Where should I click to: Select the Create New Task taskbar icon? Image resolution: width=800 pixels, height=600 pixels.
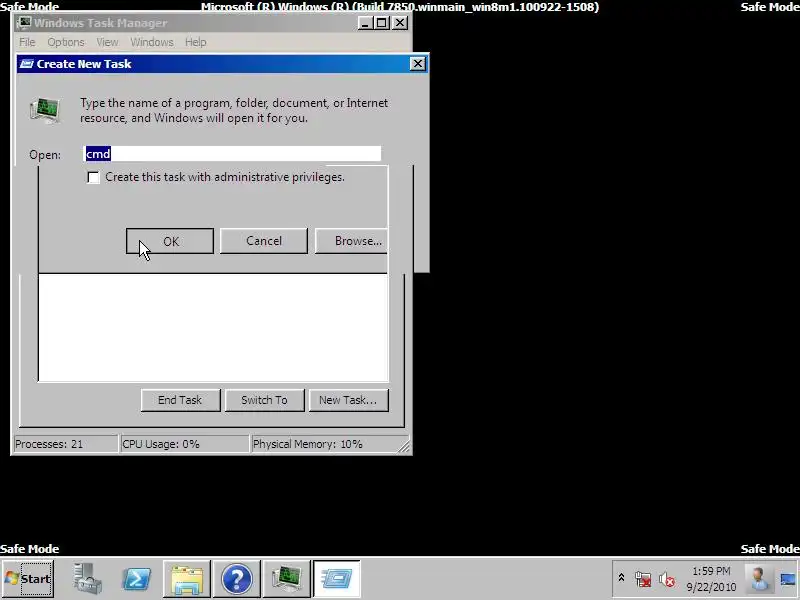(x=337, y=579)
